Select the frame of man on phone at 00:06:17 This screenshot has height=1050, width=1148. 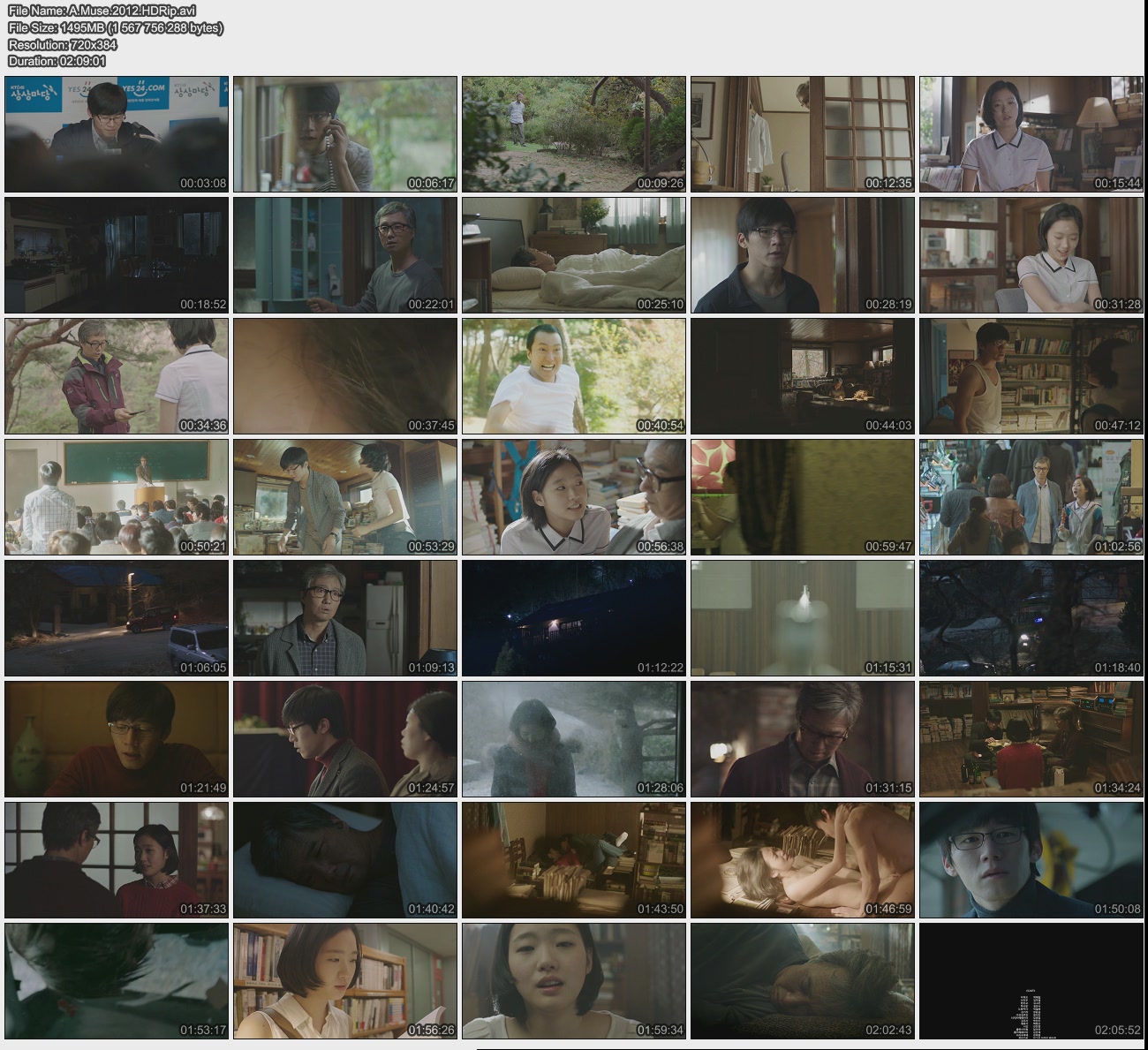click(x=345, y=134)
